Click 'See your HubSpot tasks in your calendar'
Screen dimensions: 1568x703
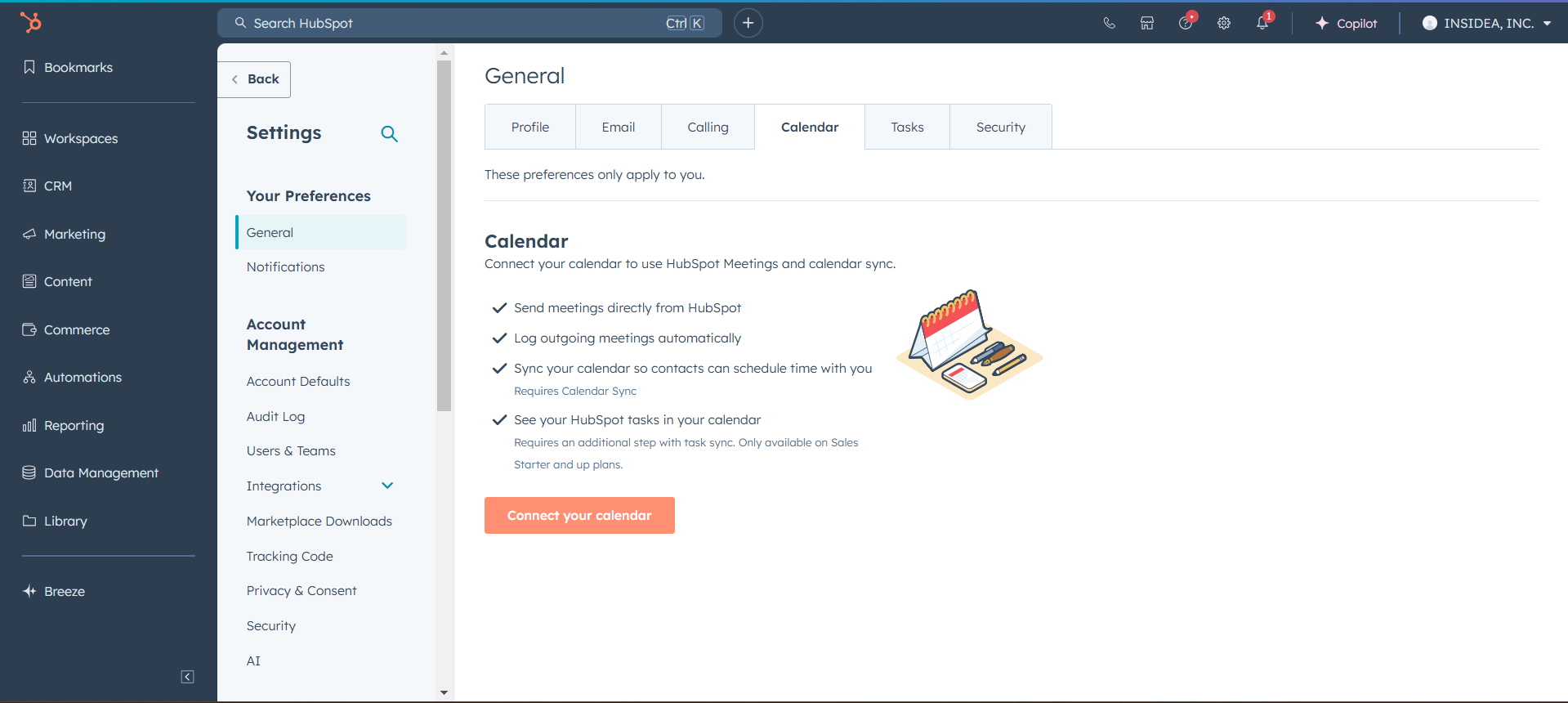[x=637, y=419]
